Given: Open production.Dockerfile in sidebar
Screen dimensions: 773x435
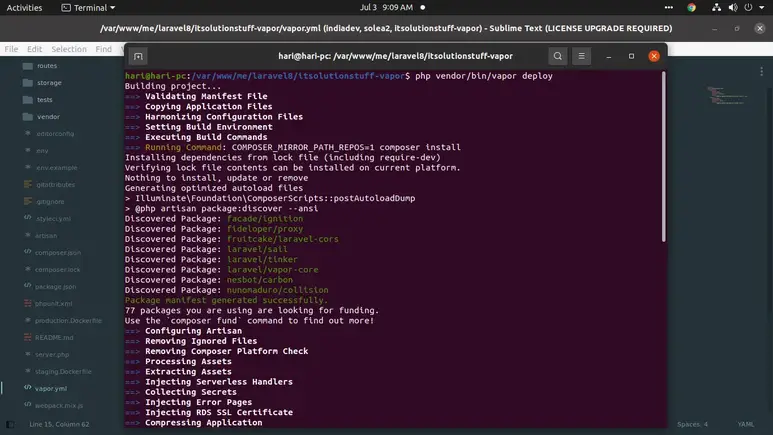Looking at the screenshot, I should pyautogui.click(x=68, y=321).
